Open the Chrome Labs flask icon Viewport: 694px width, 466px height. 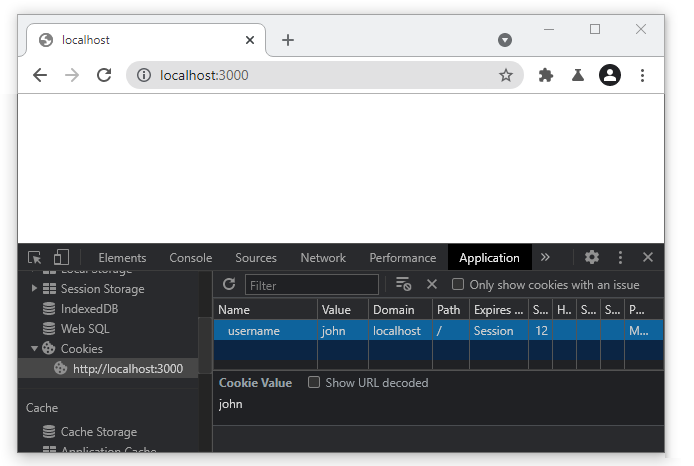point(578,75)
